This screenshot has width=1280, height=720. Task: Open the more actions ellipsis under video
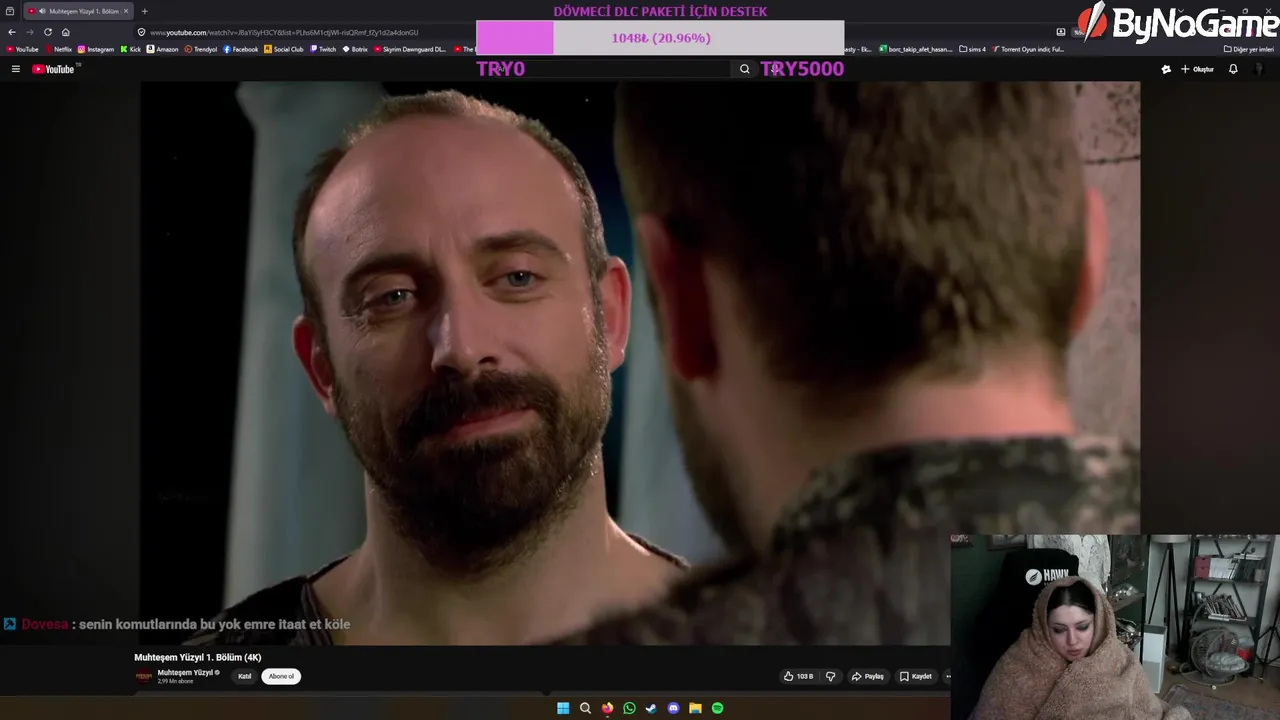pyautogui.click(x=947, y=676)
